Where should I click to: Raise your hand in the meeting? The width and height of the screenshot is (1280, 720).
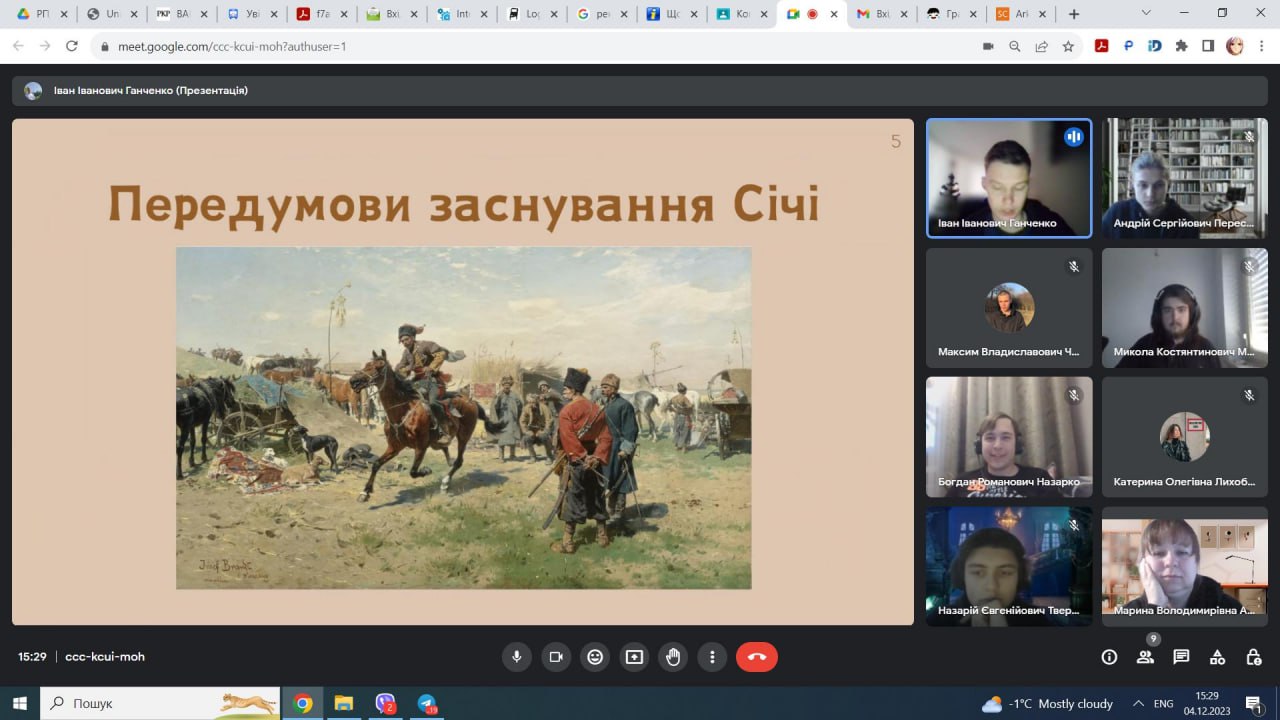click(x=673, y=657)
